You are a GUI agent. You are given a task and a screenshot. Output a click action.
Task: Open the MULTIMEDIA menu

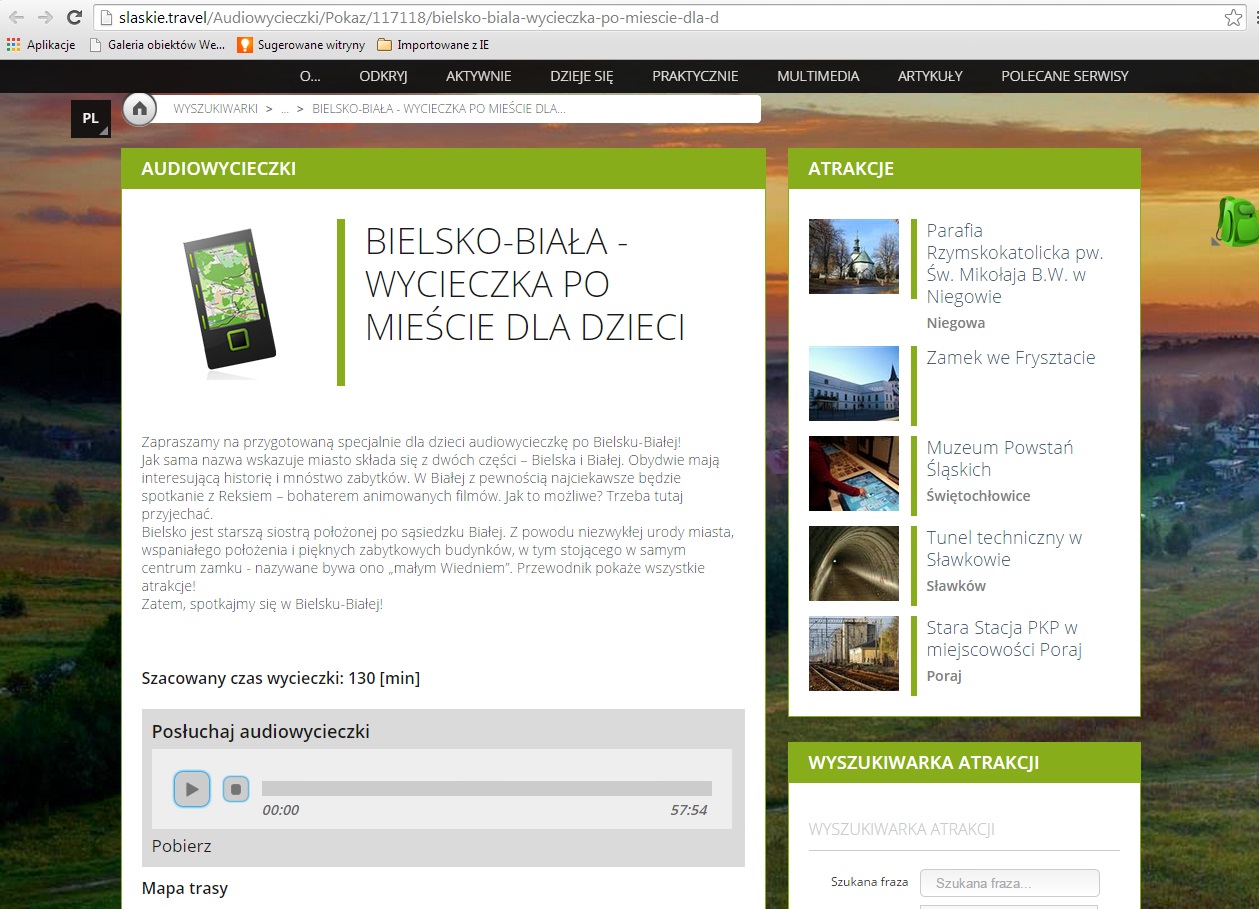point(818,76)
